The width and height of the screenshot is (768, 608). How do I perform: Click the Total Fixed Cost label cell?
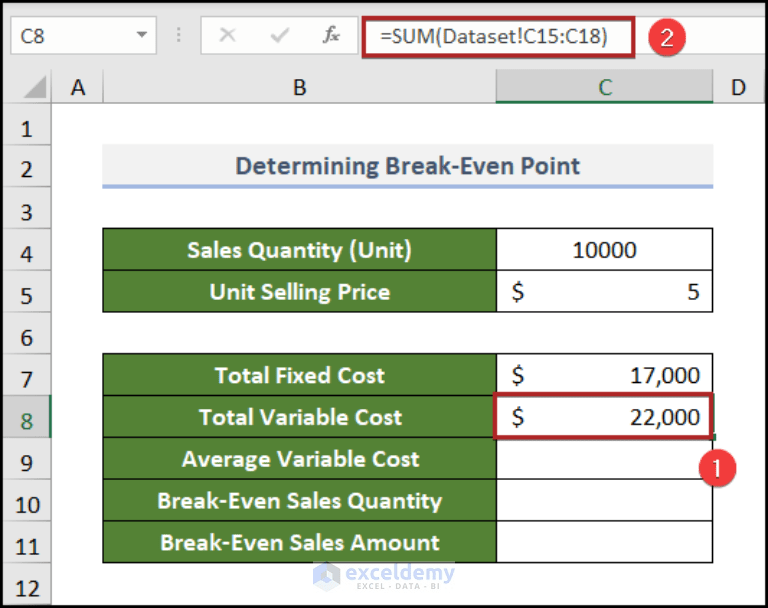coord(299,375)
